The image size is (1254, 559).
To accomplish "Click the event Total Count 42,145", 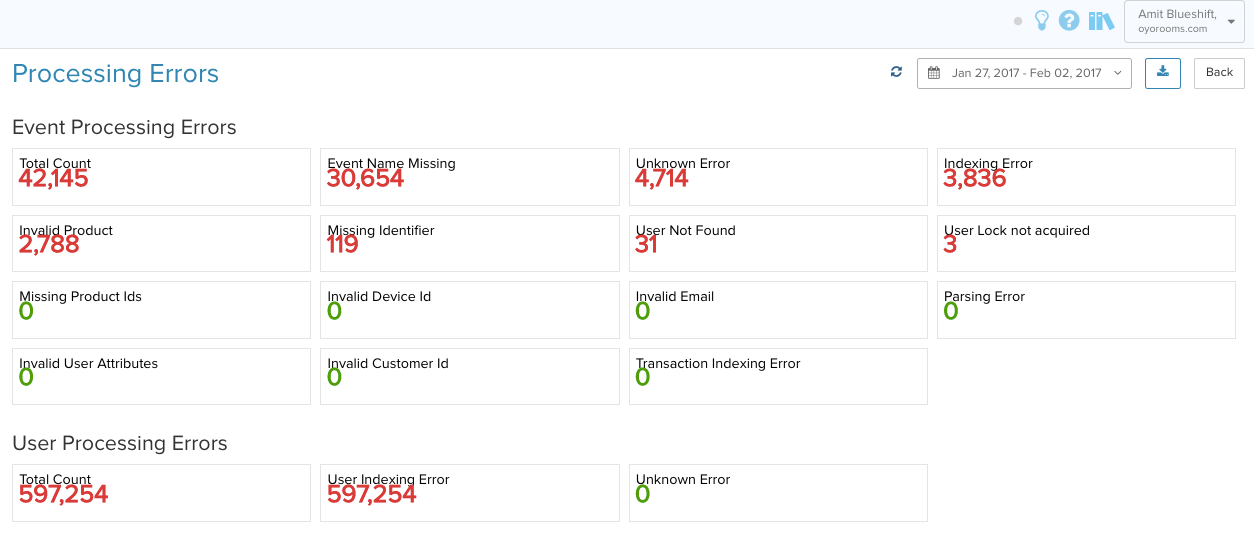I will coord(54,179).
